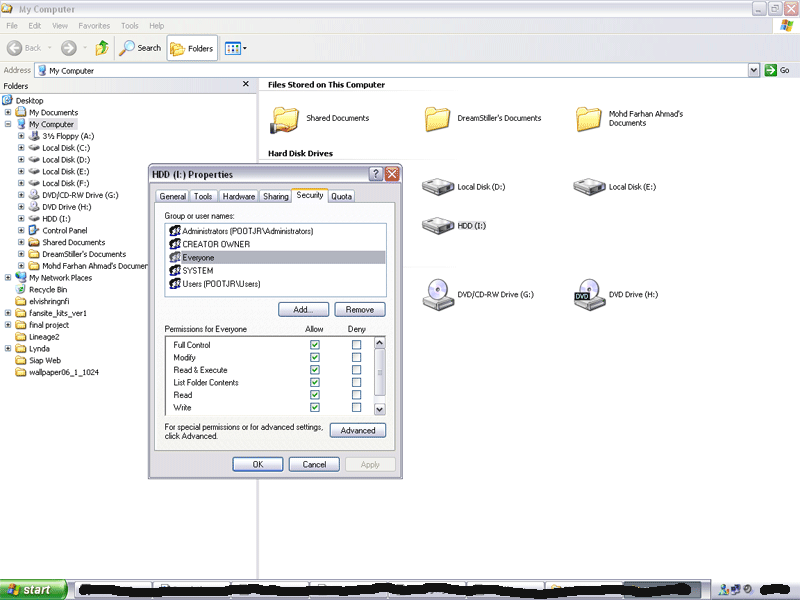
Task: Select Local Disk (E:) drive icon in main pane
Action: click(x=589, y=187)
